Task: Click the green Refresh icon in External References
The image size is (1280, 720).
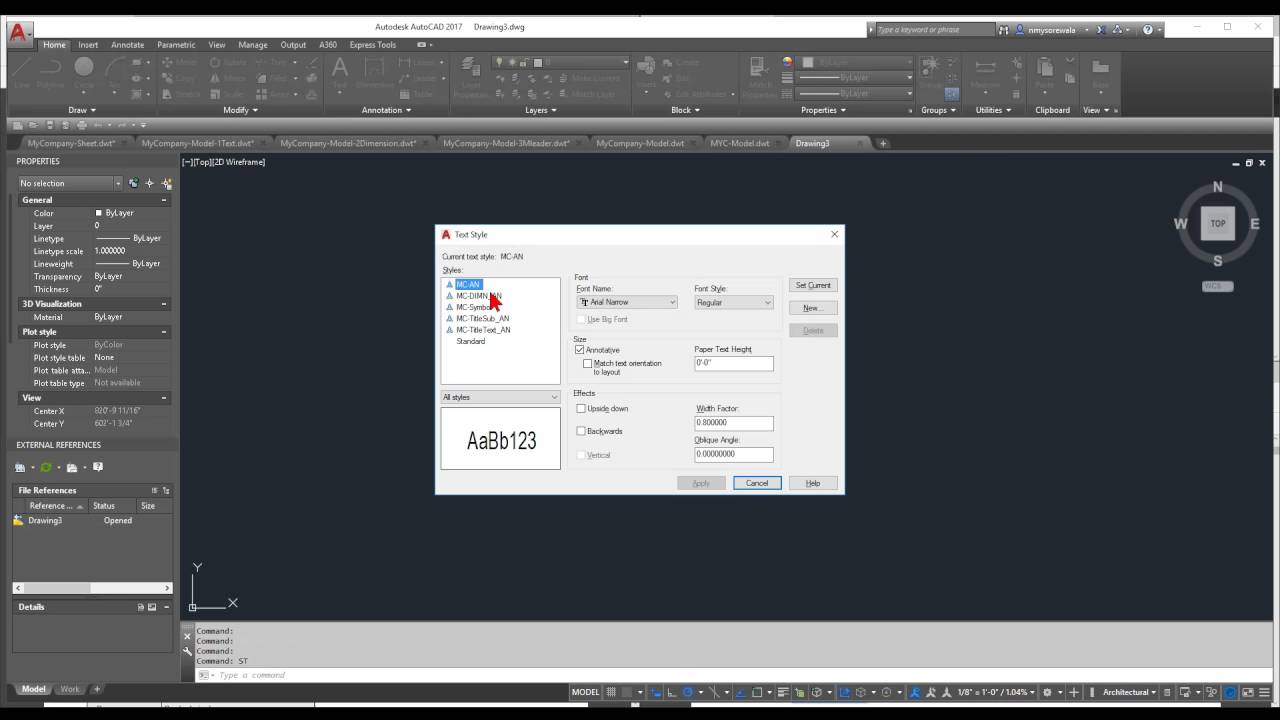Action: click(46, 467)
